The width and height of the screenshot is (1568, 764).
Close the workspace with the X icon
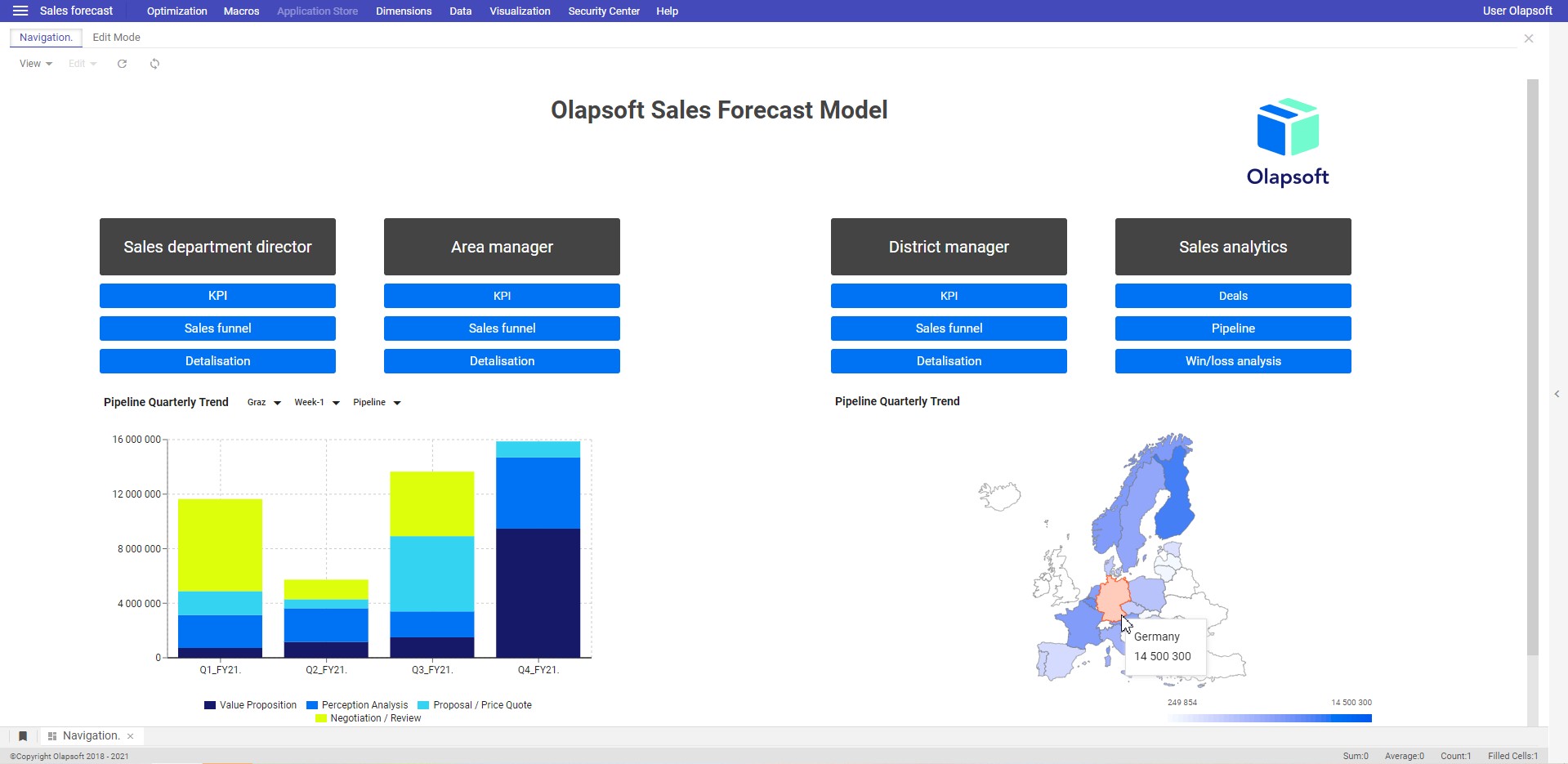(1529, 38)
